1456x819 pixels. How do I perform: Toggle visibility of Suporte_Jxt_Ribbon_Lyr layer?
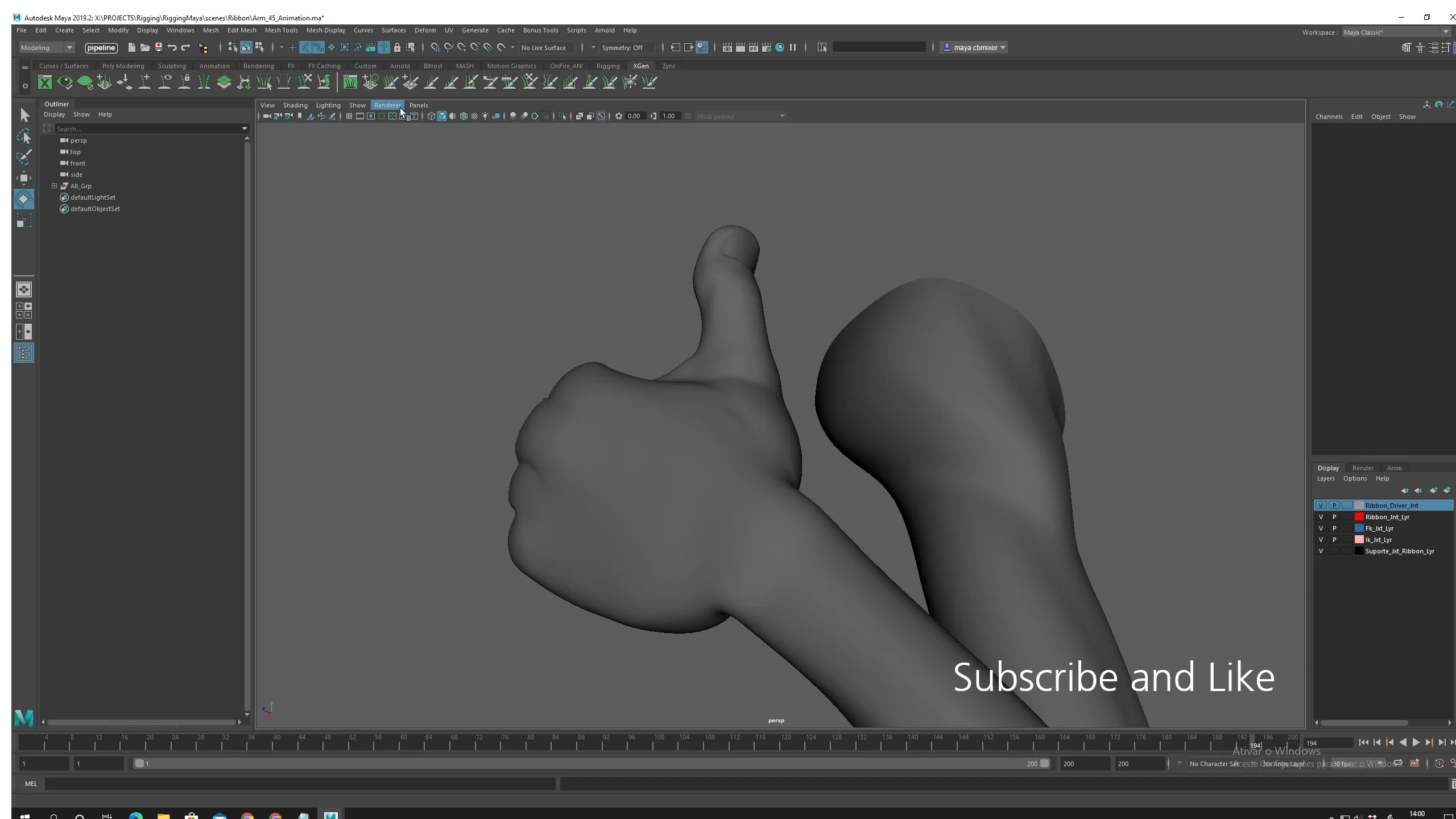[1321, 551]
